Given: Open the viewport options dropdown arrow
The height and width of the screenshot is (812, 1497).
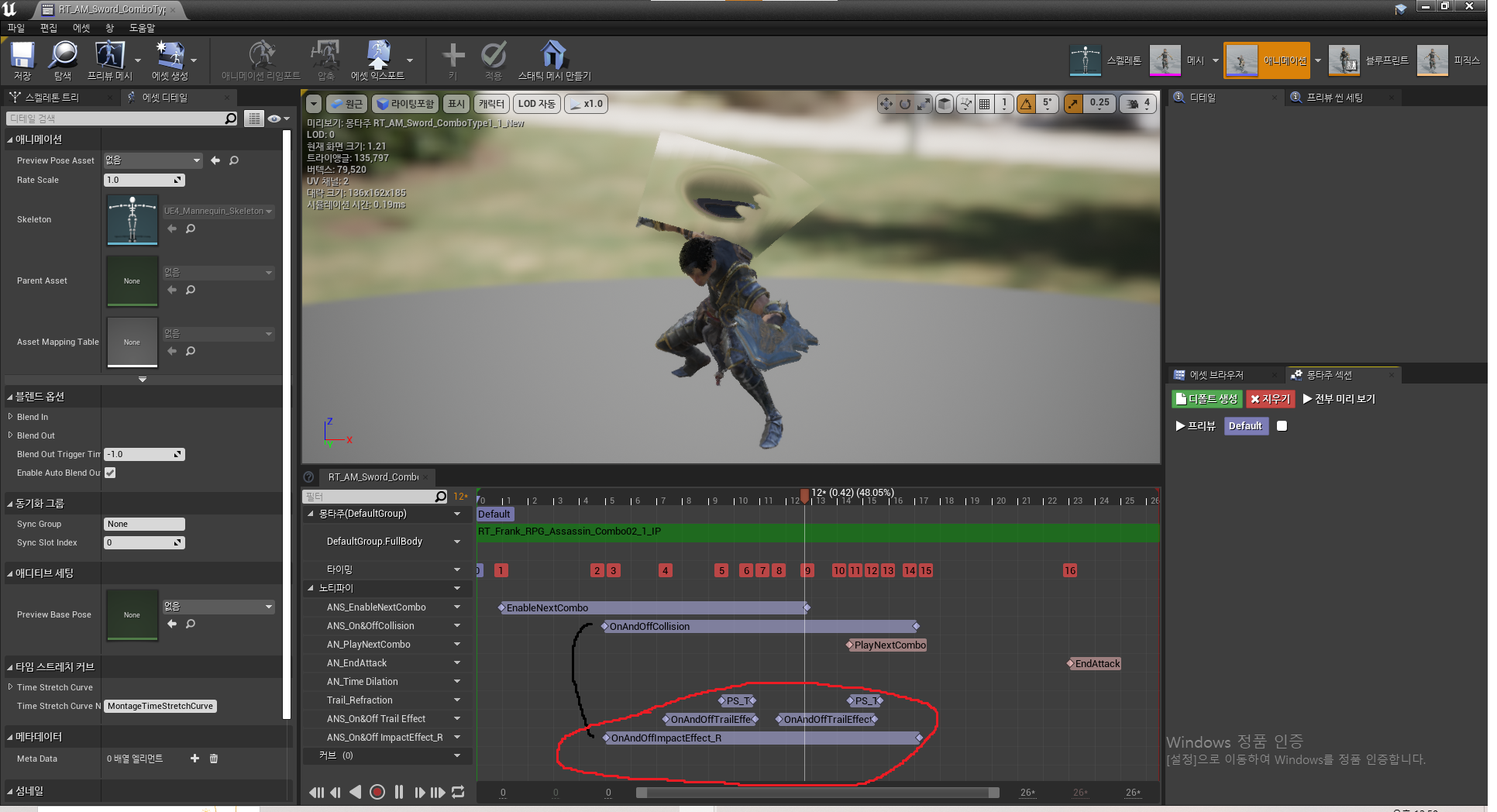Looking at the screenshot, I should coord(314,104).
